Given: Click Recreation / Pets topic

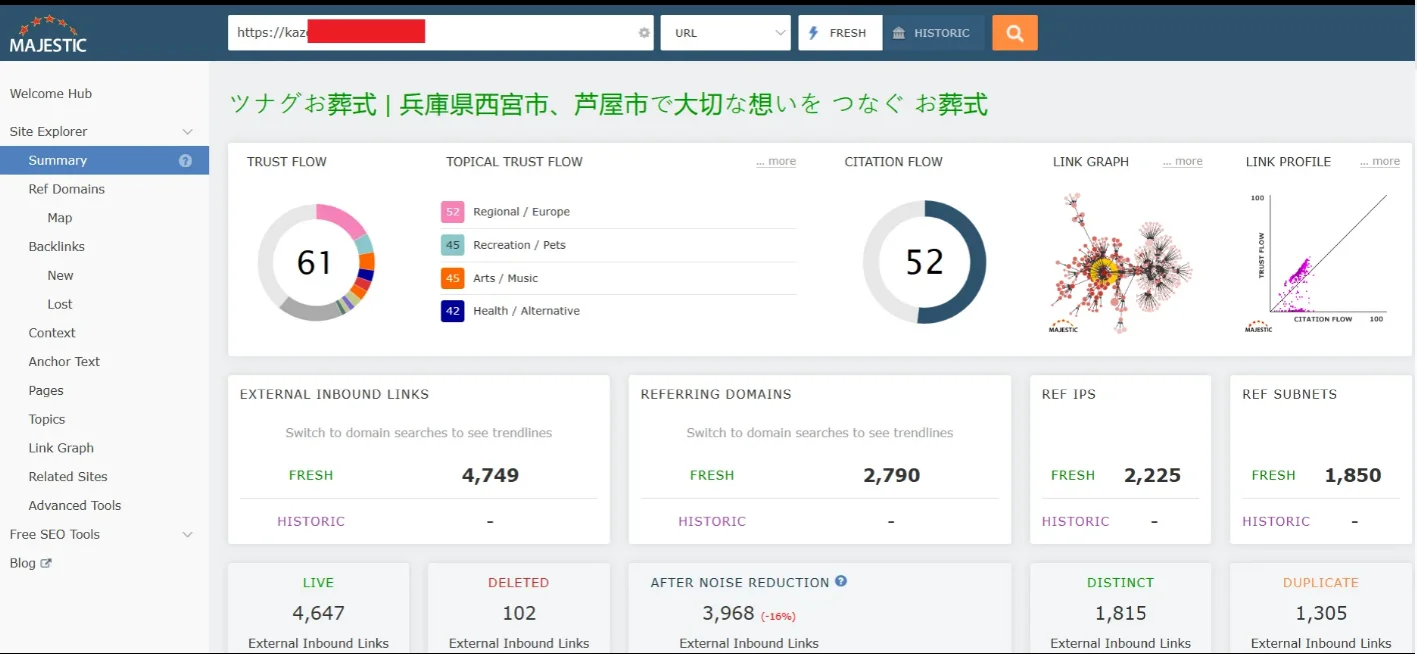Looking at the screenshot, I should click(x=519, y=245).
